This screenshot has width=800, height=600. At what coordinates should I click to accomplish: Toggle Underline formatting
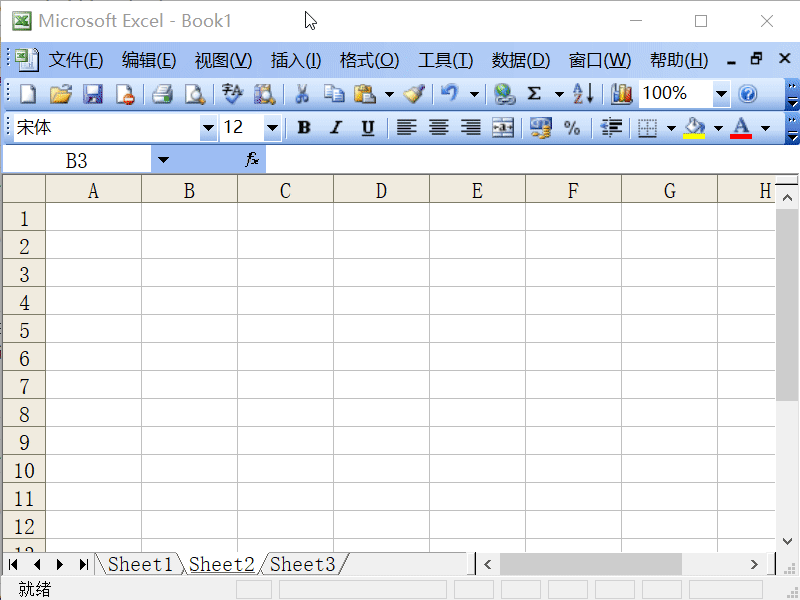click(368, 127)
